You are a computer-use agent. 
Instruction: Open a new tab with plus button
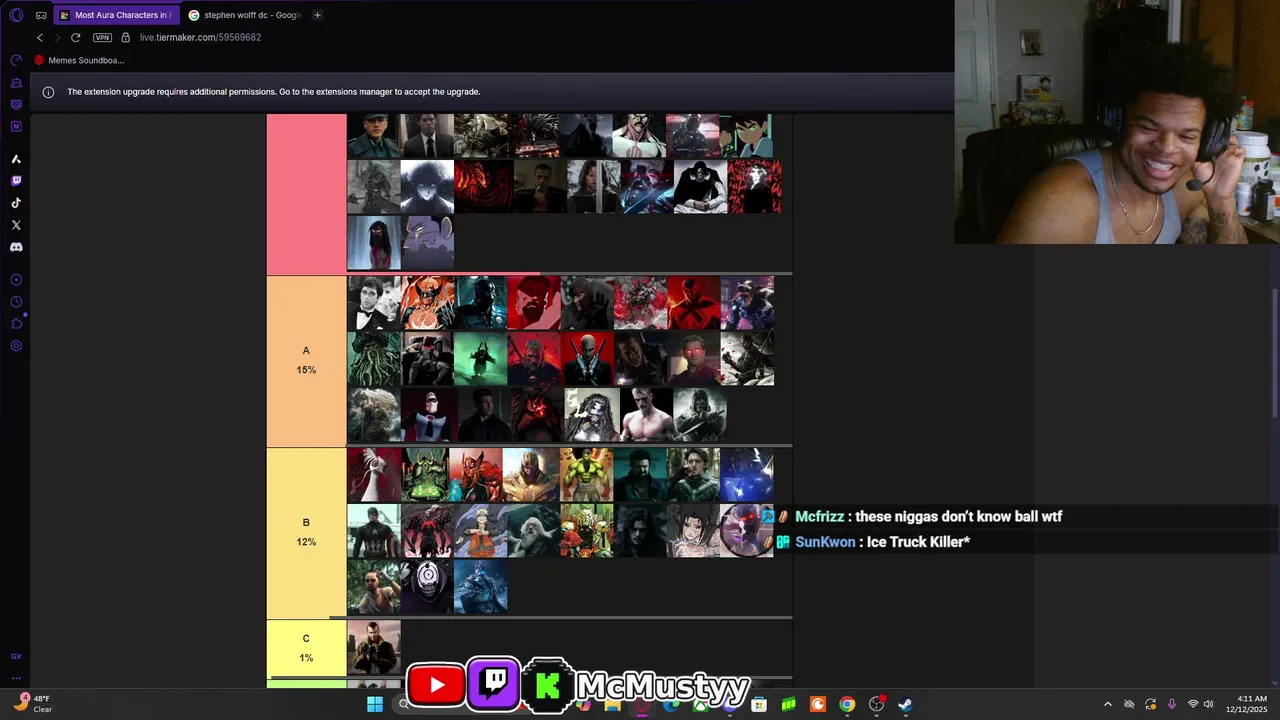[x=317, y=15]
